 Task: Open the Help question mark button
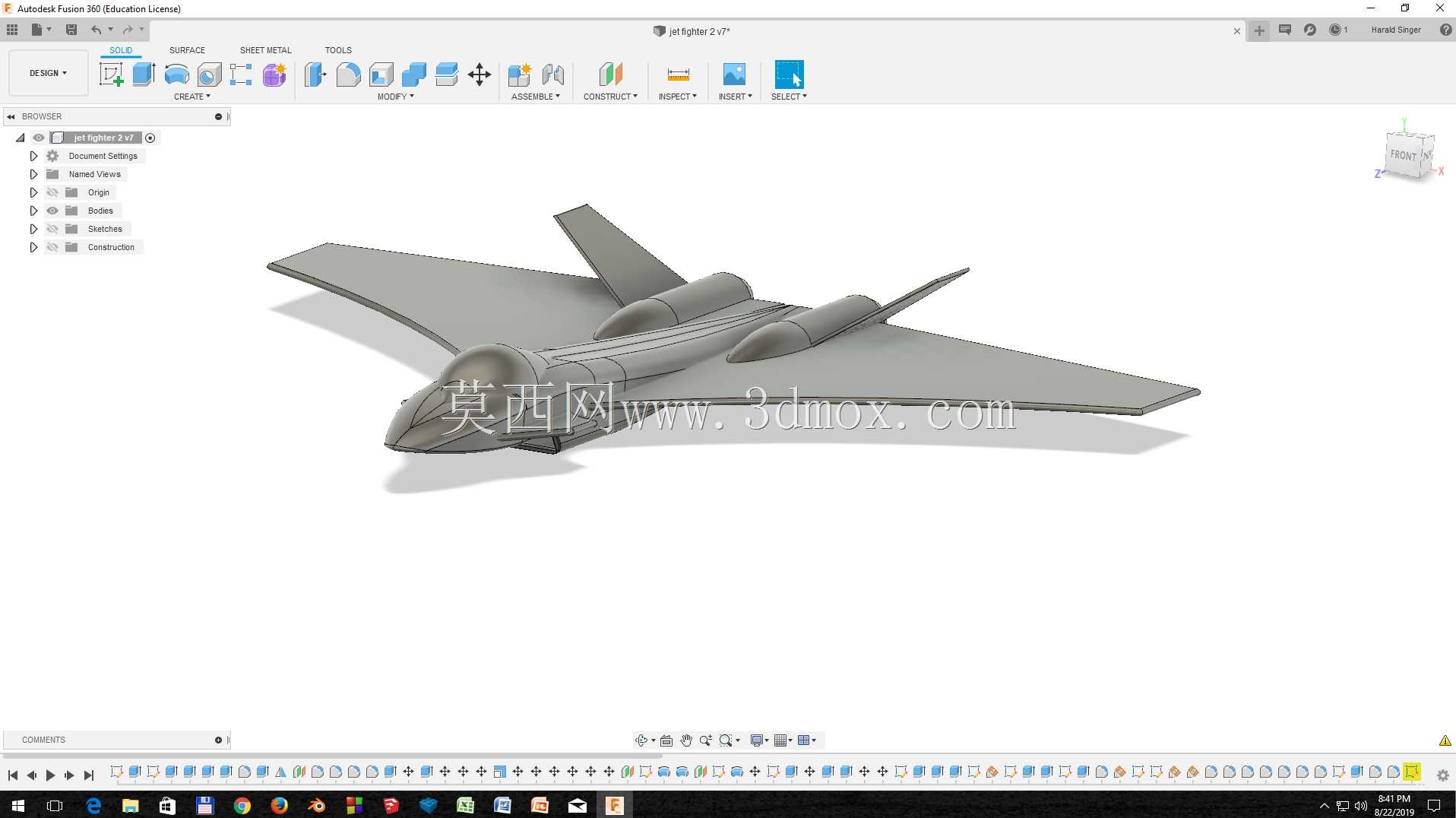pos(1445,30)
